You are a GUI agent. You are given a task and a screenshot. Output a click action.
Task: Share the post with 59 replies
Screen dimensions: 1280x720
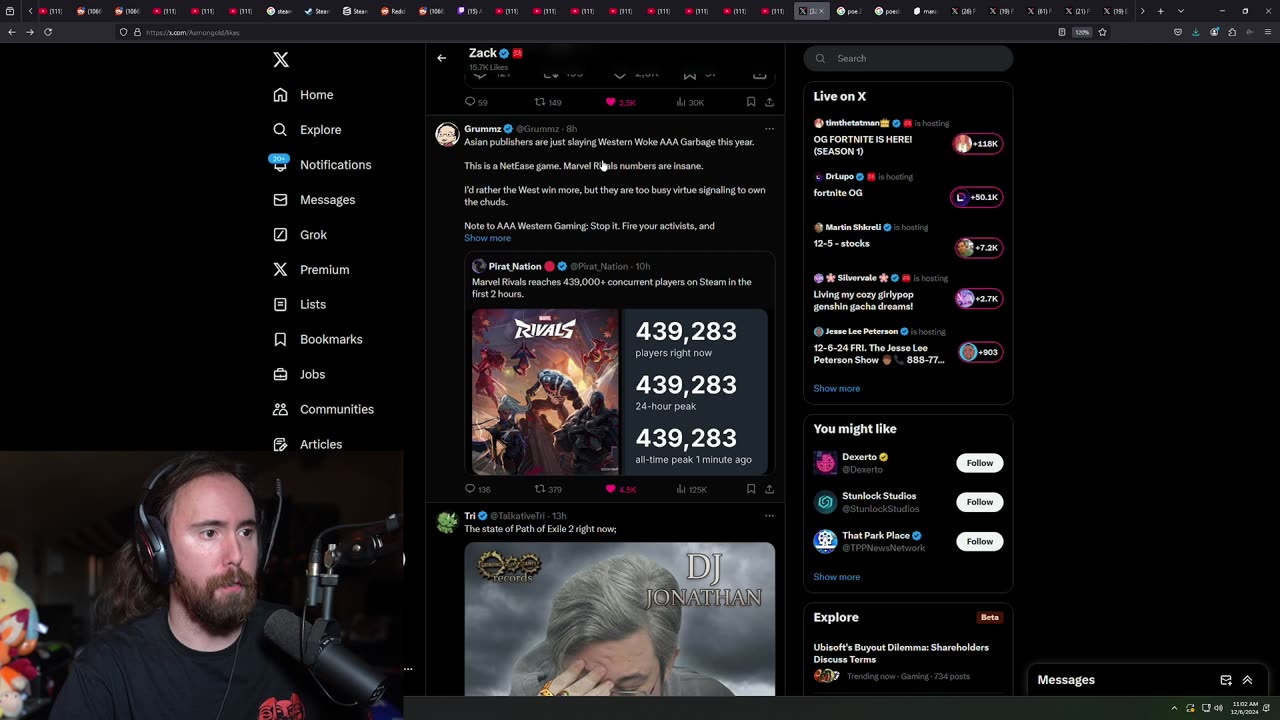[769, 102]
